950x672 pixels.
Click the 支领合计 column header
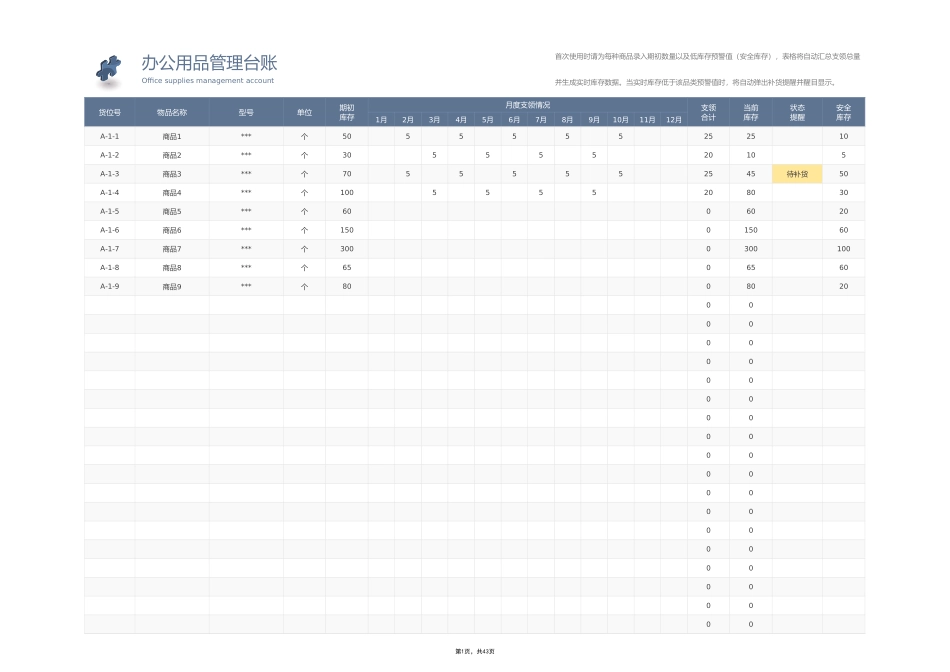click(x=708, y=113)
